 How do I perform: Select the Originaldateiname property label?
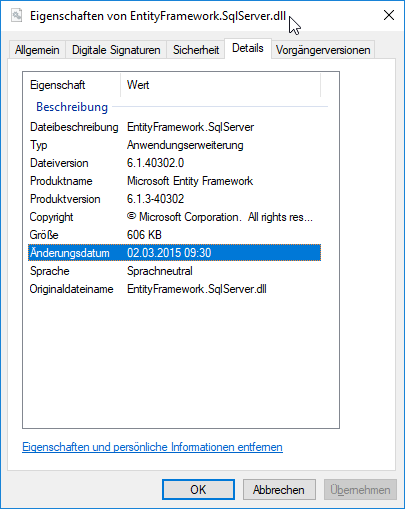click(x=71, y=289)
